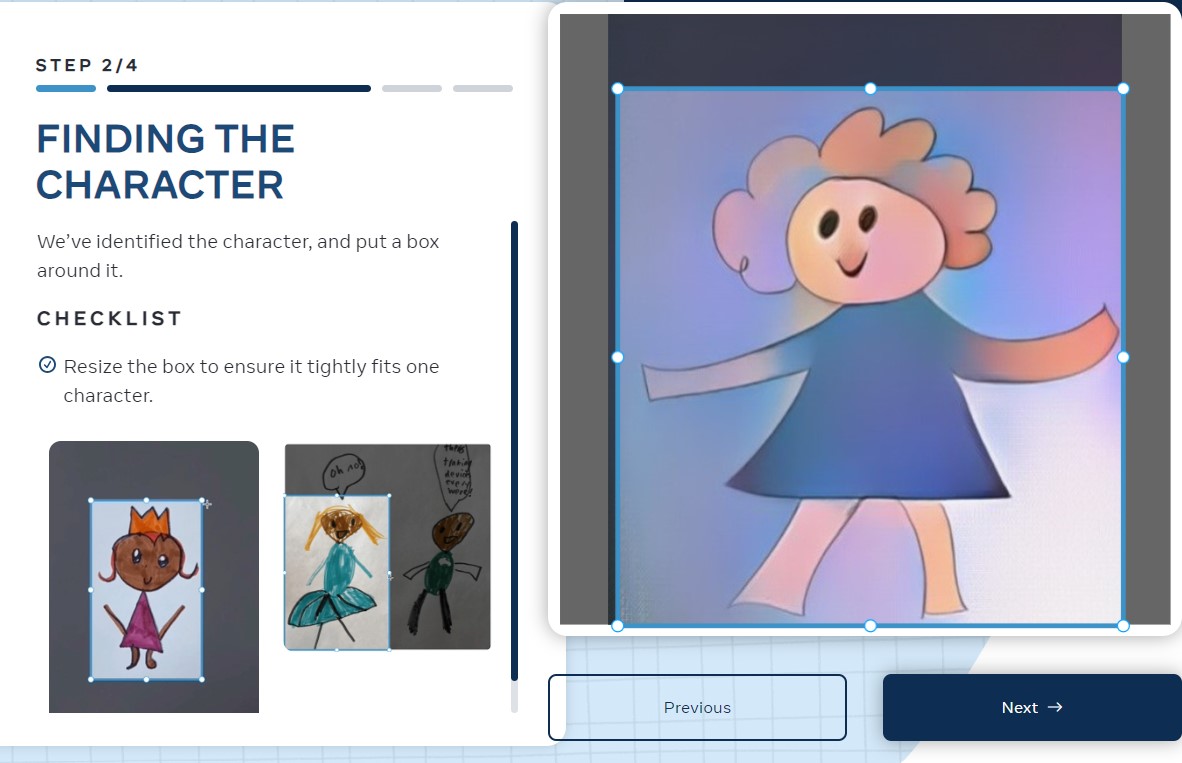Open the crowned character example thumbnail
This screenshot has width=1182, height=763.
[x=154, y=577]
